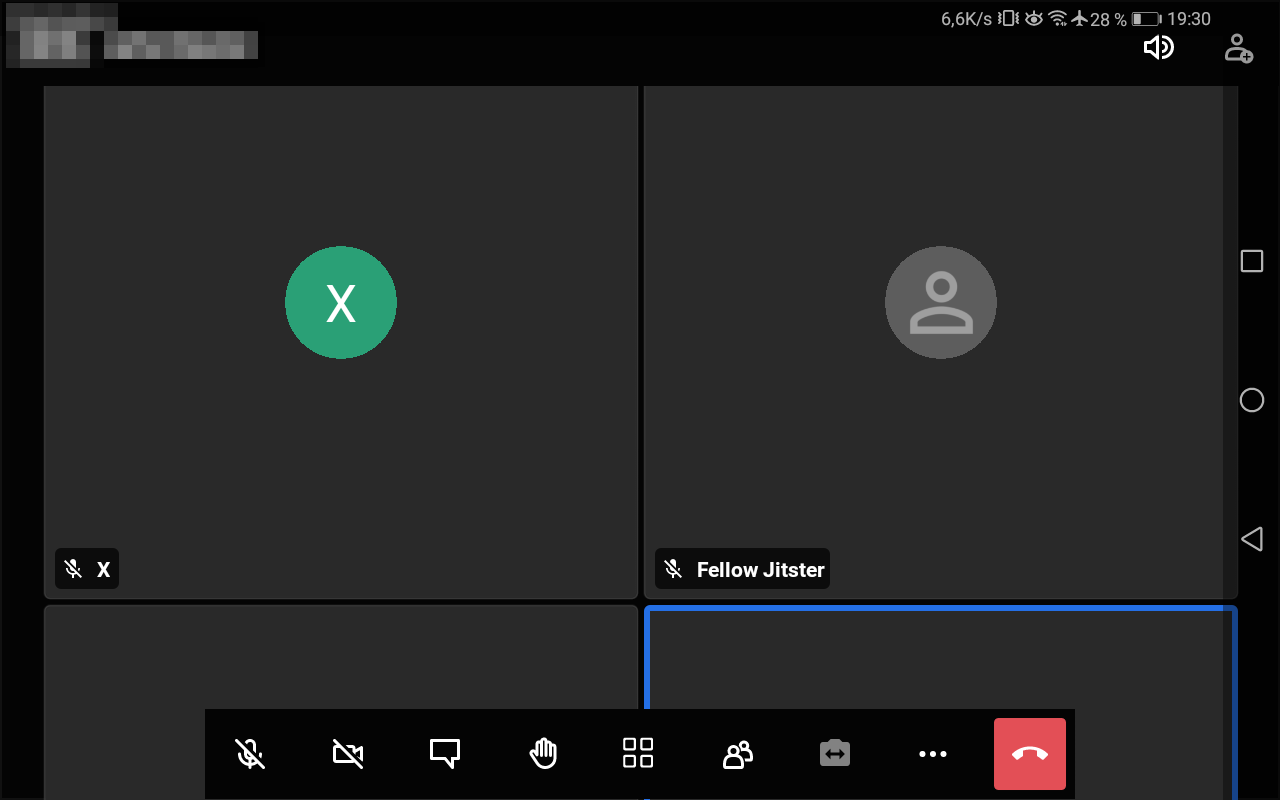Mute your microphone
The height and width of the screenshot is (800, 1280).
[x=248, y=753]
